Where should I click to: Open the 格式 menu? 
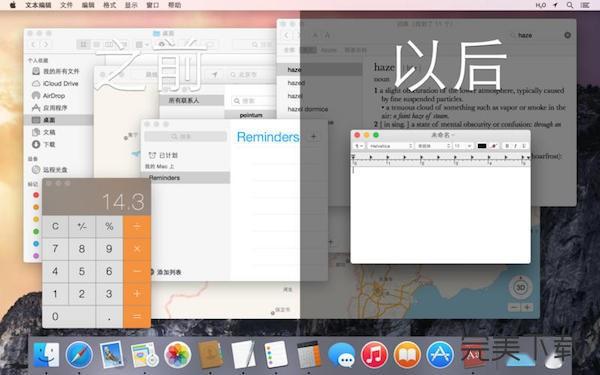(x=109, y=5)
